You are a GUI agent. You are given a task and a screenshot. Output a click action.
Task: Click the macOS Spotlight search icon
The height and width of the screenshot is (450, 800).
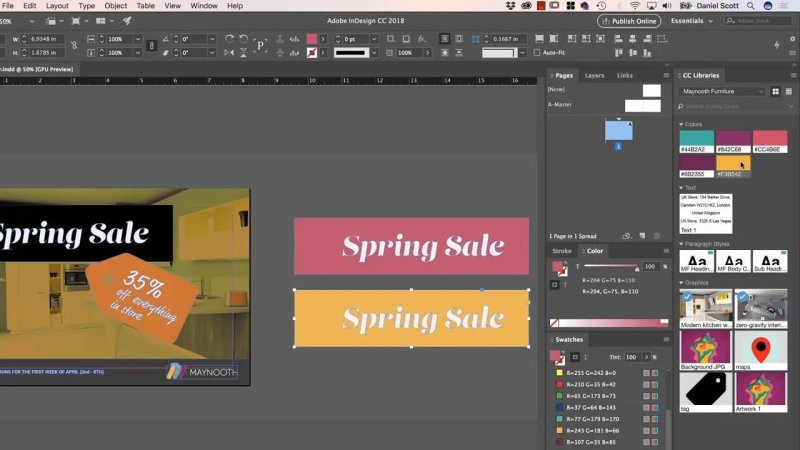751,6
